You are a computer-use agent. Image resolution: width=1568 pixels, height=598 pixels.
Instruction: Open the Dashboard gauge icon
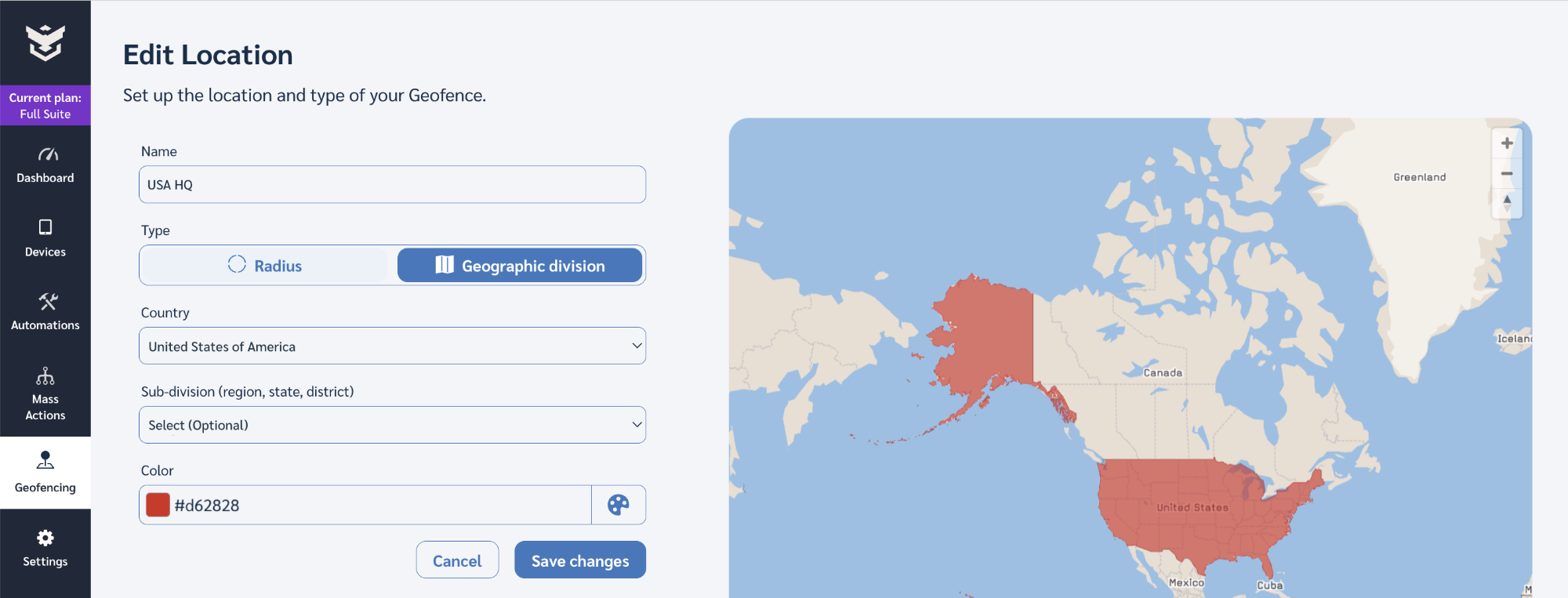coord(46,154)
